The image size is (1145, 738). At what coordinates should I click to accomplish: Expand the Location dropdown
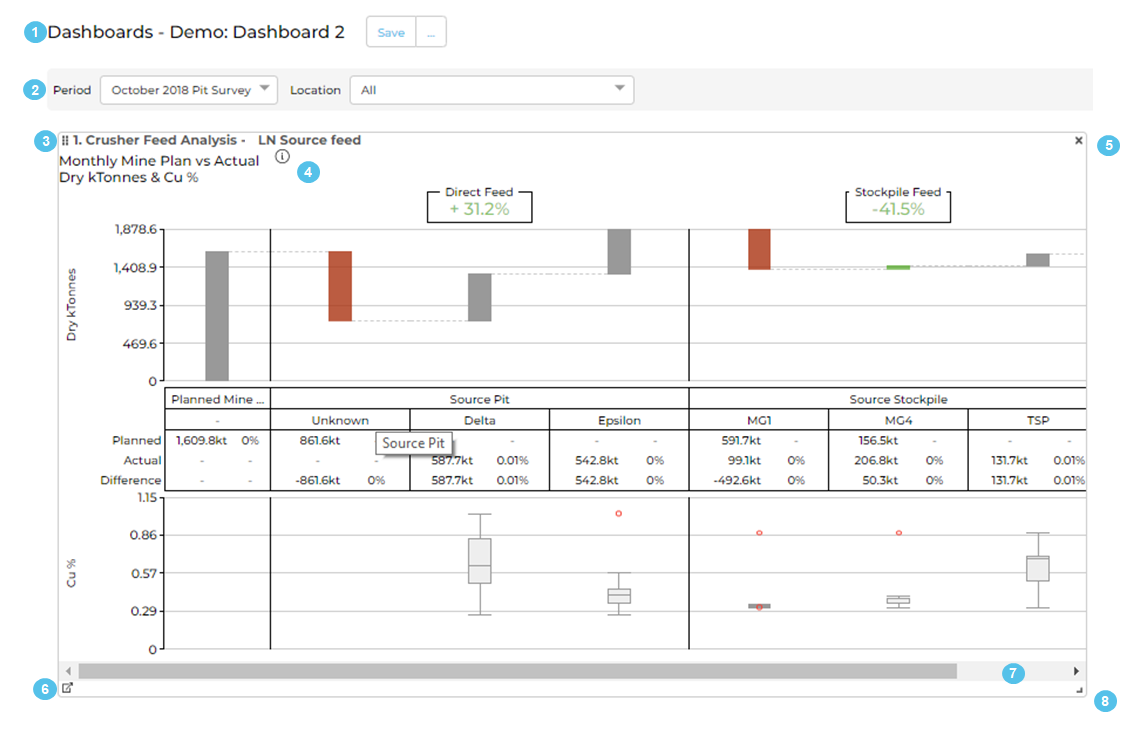tap(491, 90)
